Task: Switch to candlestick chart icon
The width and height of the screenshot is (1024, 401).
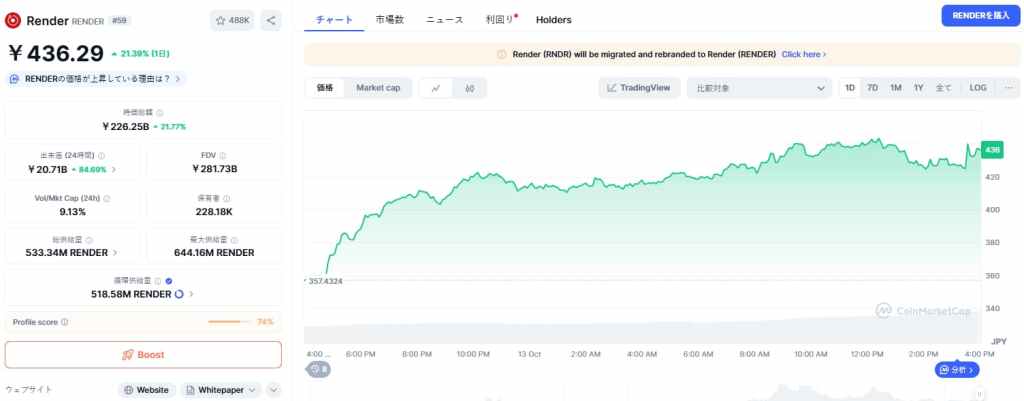Action: (468, 88)
